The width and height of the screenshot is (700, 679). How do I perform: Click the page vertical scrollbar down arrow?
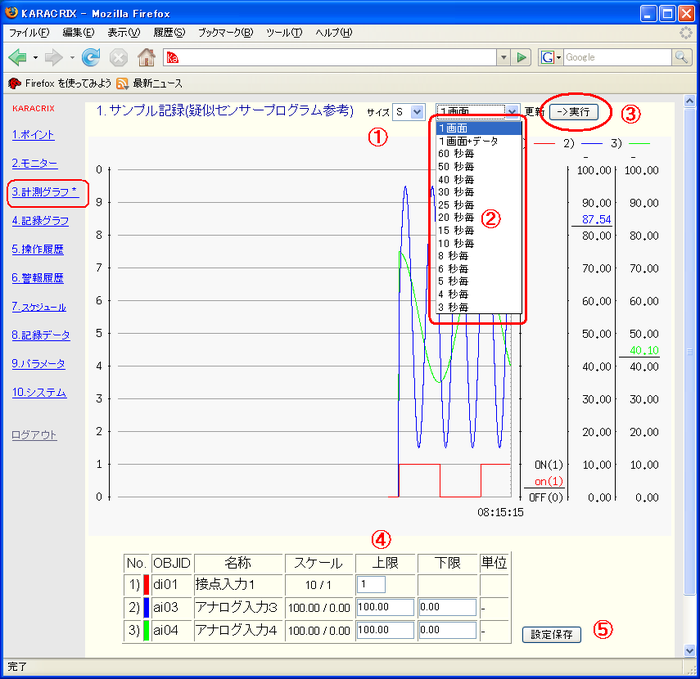689,650
